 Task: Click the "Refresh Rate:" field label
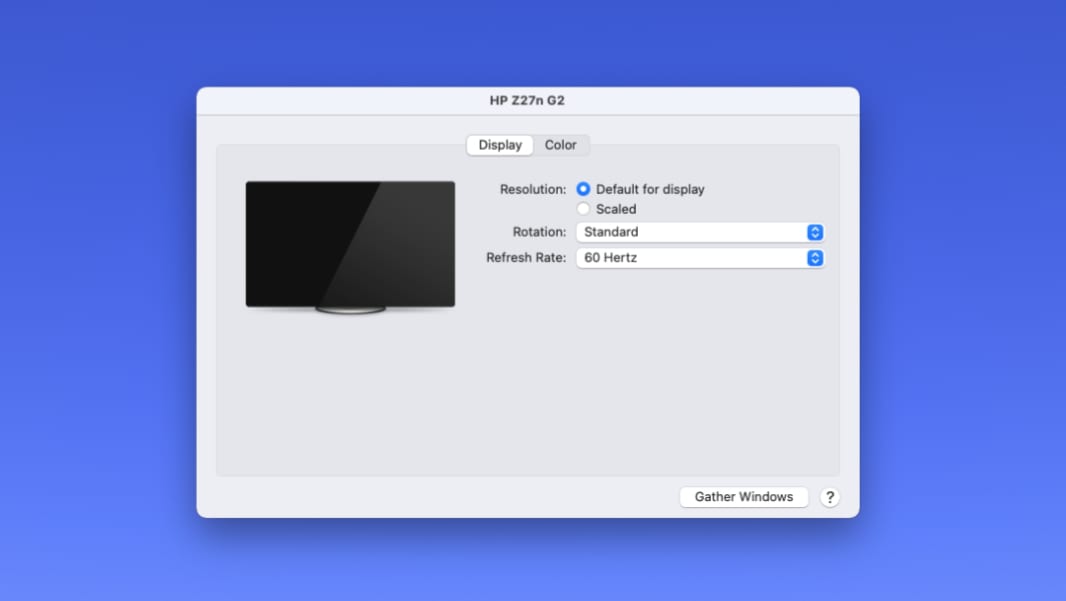pyautogui.click(x=526, y=258)
